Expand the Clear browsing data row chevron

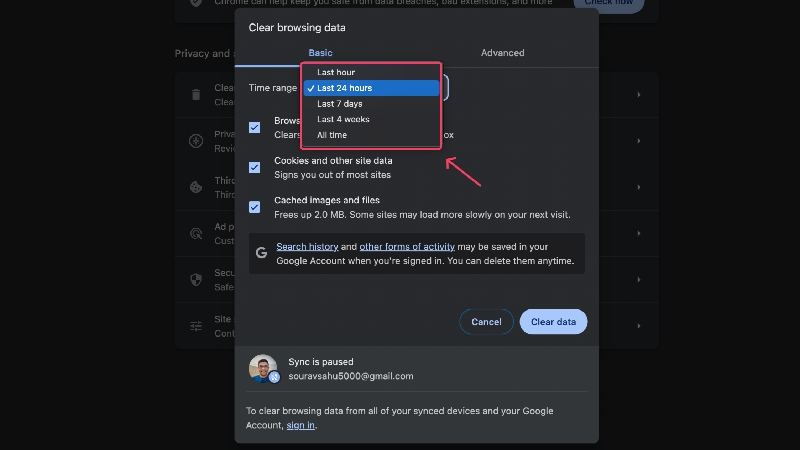pyautogui.click(x=638, y=94)
